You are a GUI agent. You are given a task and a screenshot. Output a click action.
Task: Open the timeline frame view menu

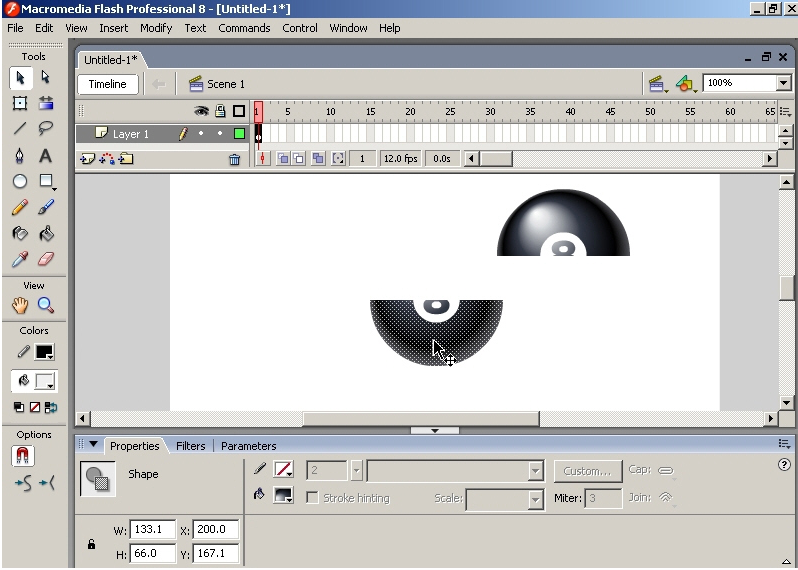[x=785, y=111]
